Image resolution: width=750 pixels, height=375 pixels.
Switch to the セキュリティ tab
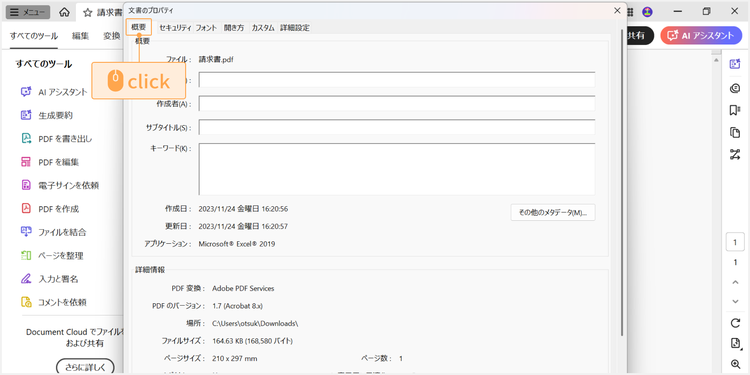(x=175, y=28)
